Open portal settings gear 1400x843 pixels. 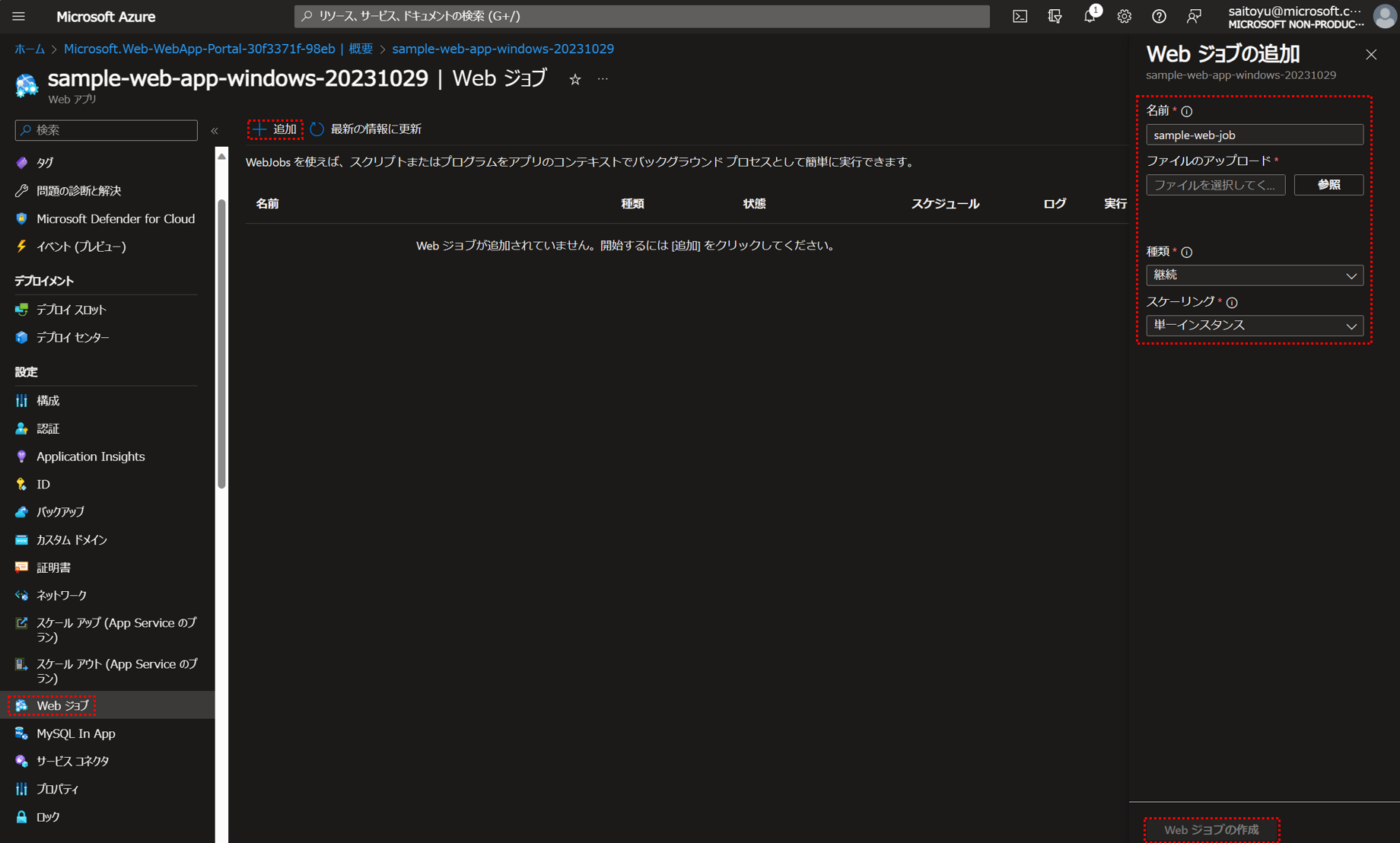coord(1124,16)
